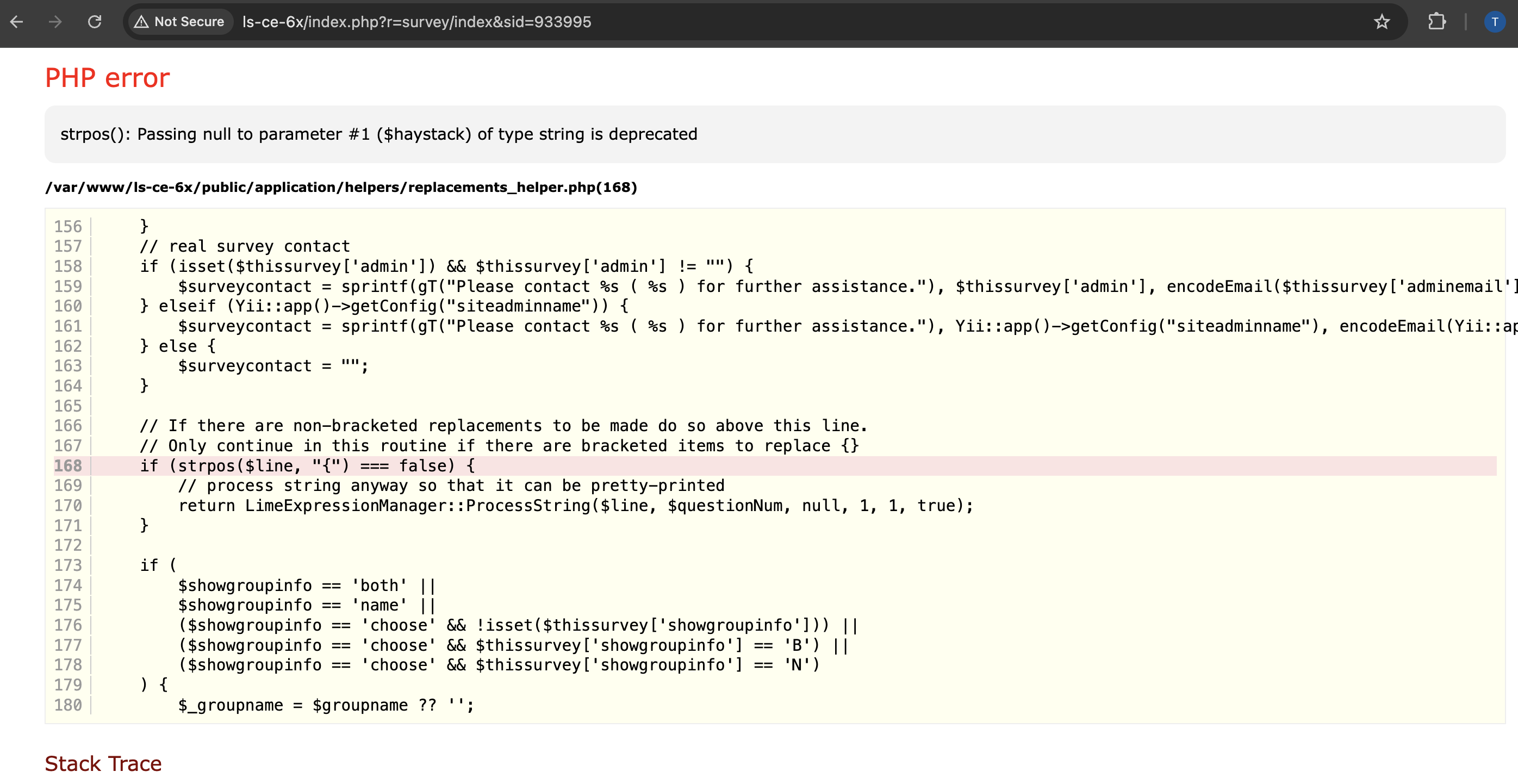Open the profile avatar T

click(1494, 22)
